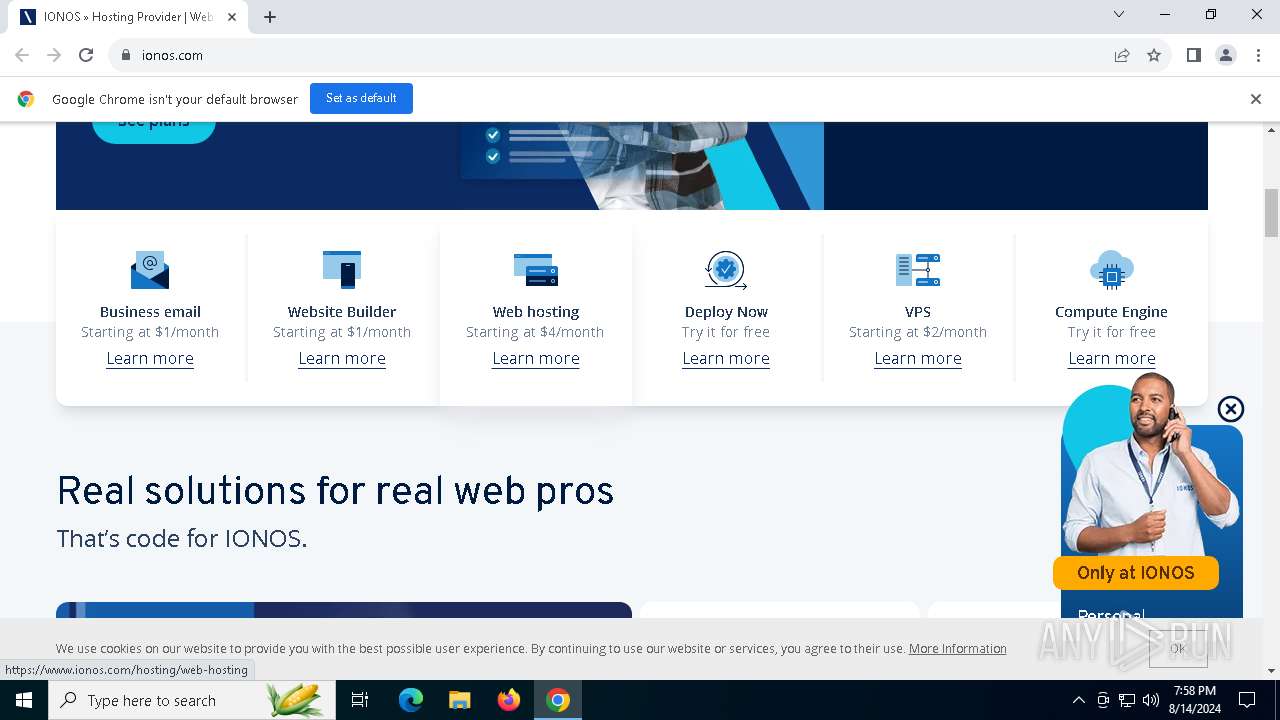Screen dimensions: 1280x720
Task: Click the Compute Engine cloud icon
Action: coord(1111,270)
